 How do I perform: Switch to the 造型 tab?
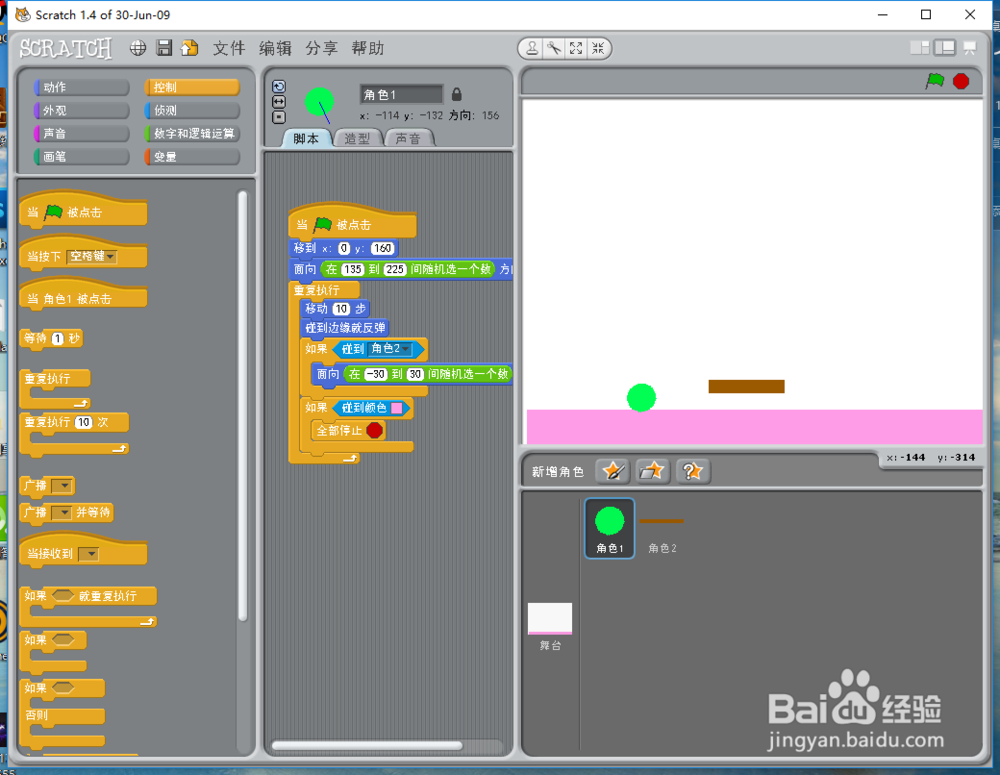coord(357,138)
